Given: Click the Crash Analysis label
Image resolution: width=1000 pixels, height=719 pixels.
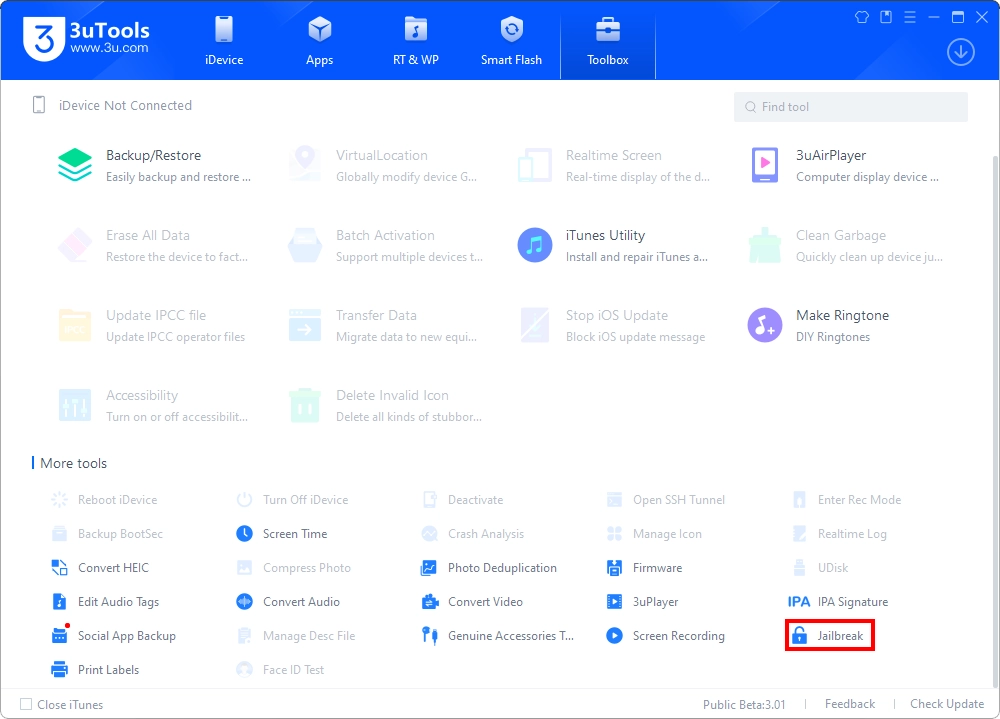Looking at the screenshot, I should pyautogui.click(x=486, y=533).
